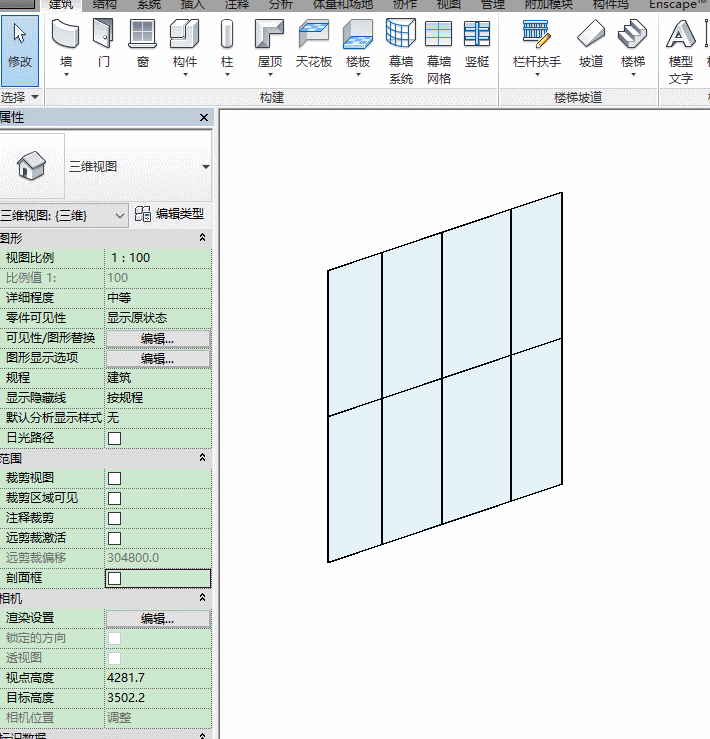Switch to the 分析 ribbon tab

(x=281, y=5)
